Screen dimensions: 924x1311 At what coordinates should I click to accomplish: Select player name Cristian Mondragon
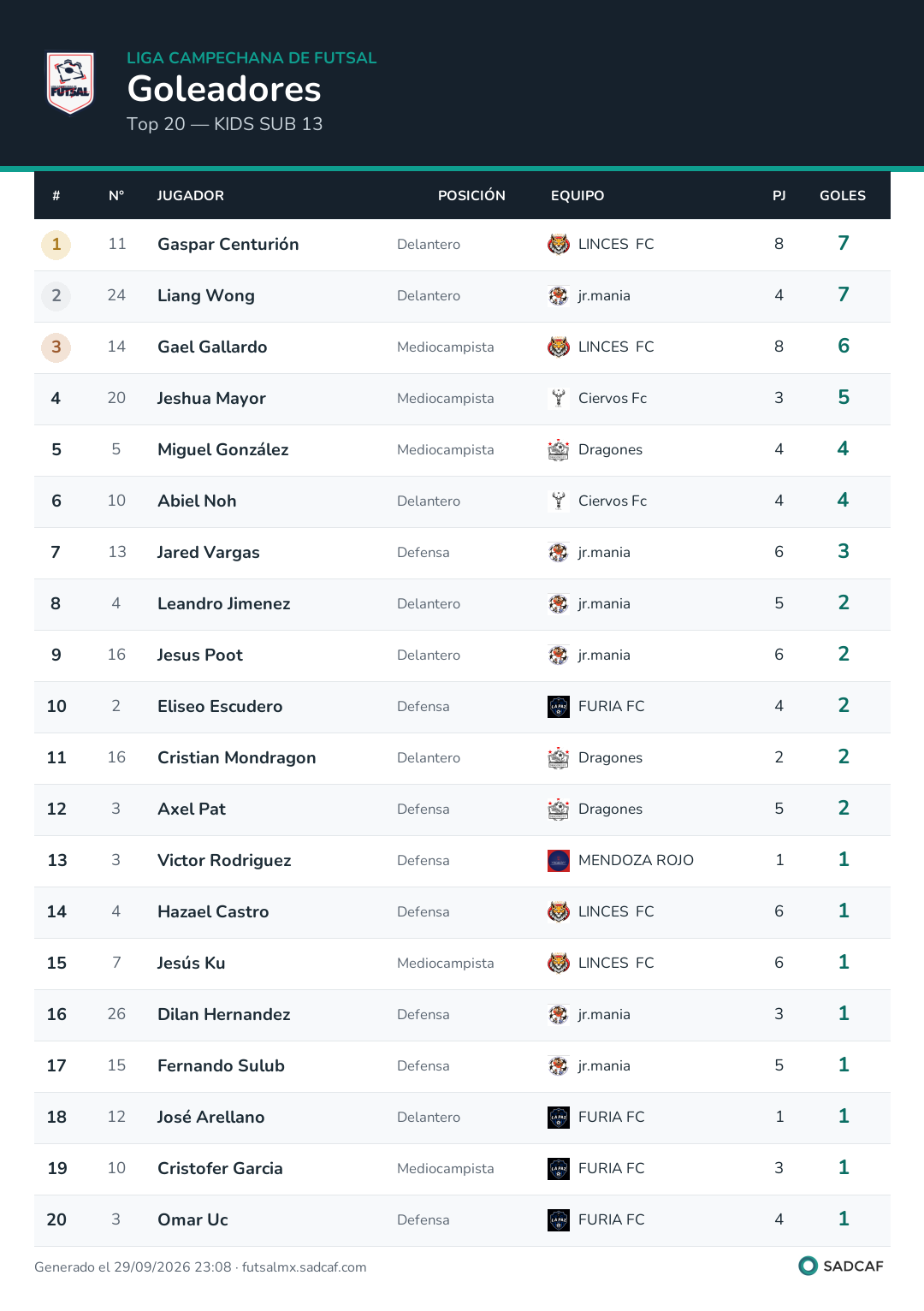(237, 757)
